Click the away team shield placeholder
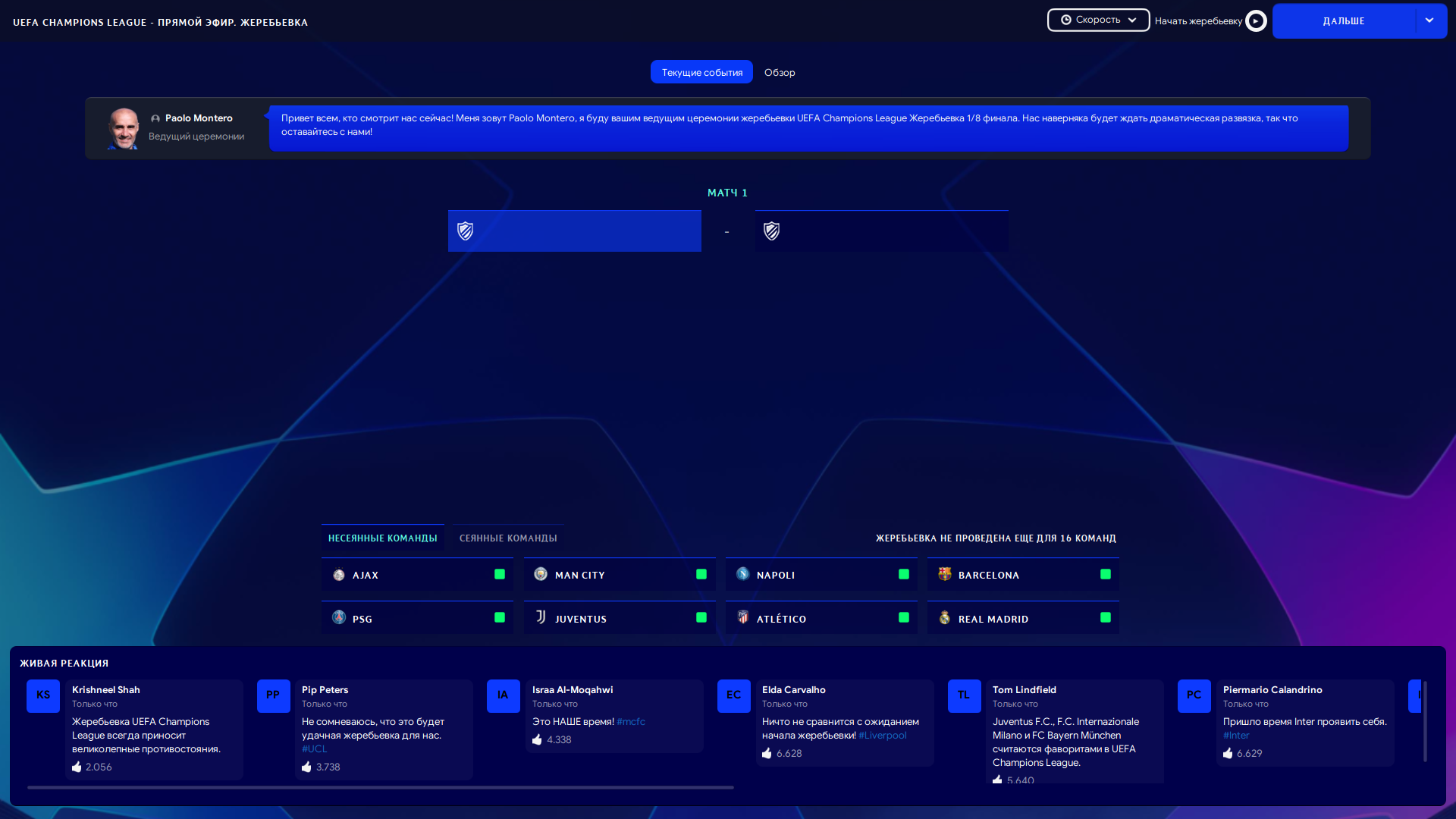The height and width of the screenshot is (819, 1456). click(772, 231)
